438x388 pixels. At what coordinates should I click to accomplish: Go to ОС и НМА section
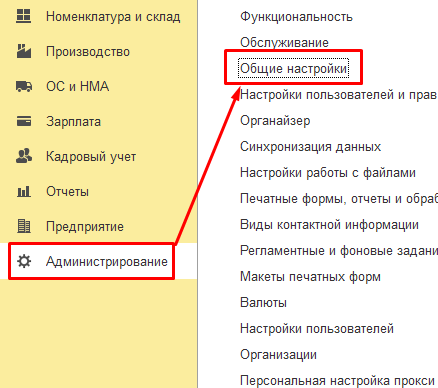(77, 86)
